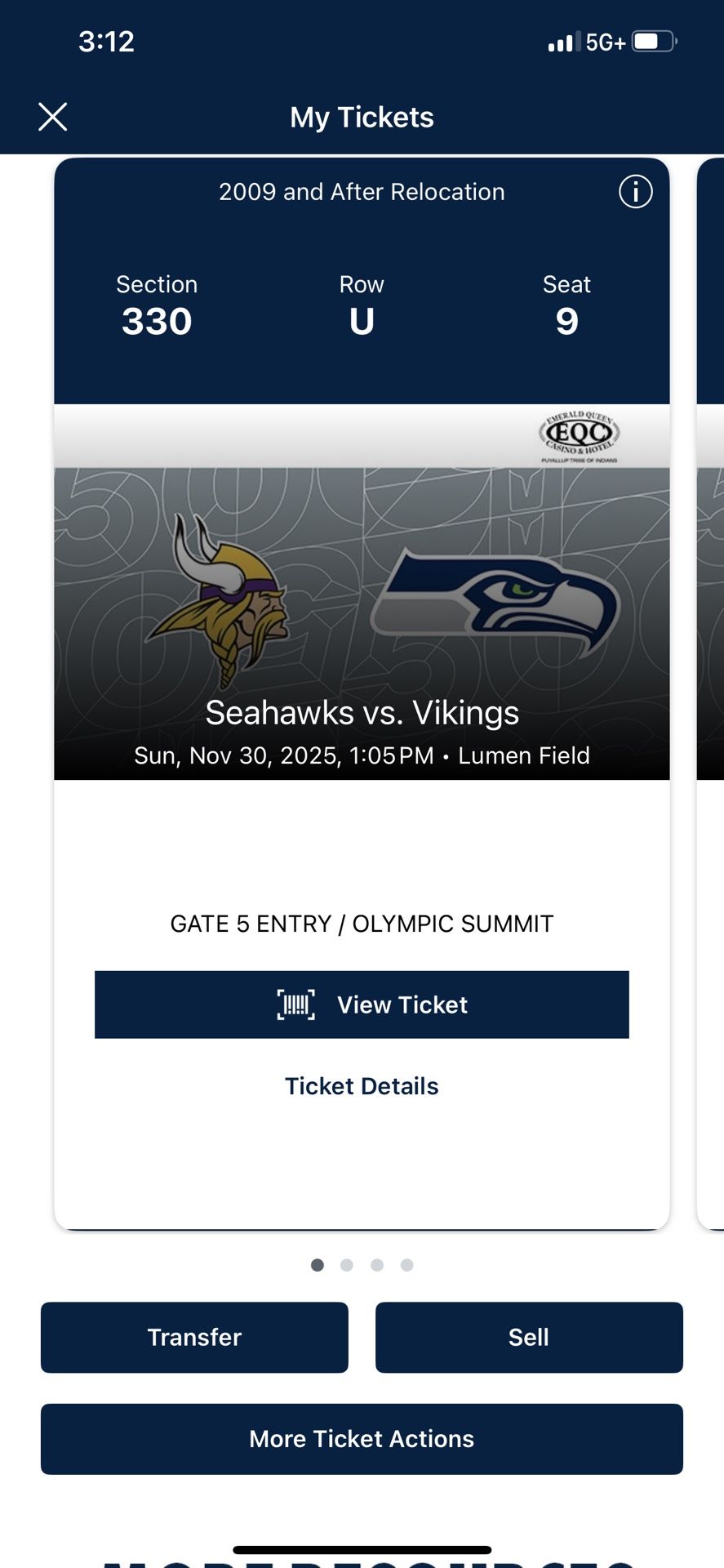Tap the info icon on the ticket header
This screenshot has height=1568, width=724.
coord(635,191)
